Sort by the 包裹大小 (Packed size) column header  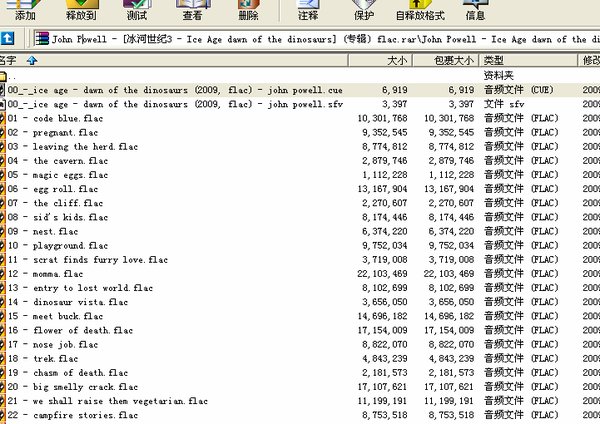445,60
